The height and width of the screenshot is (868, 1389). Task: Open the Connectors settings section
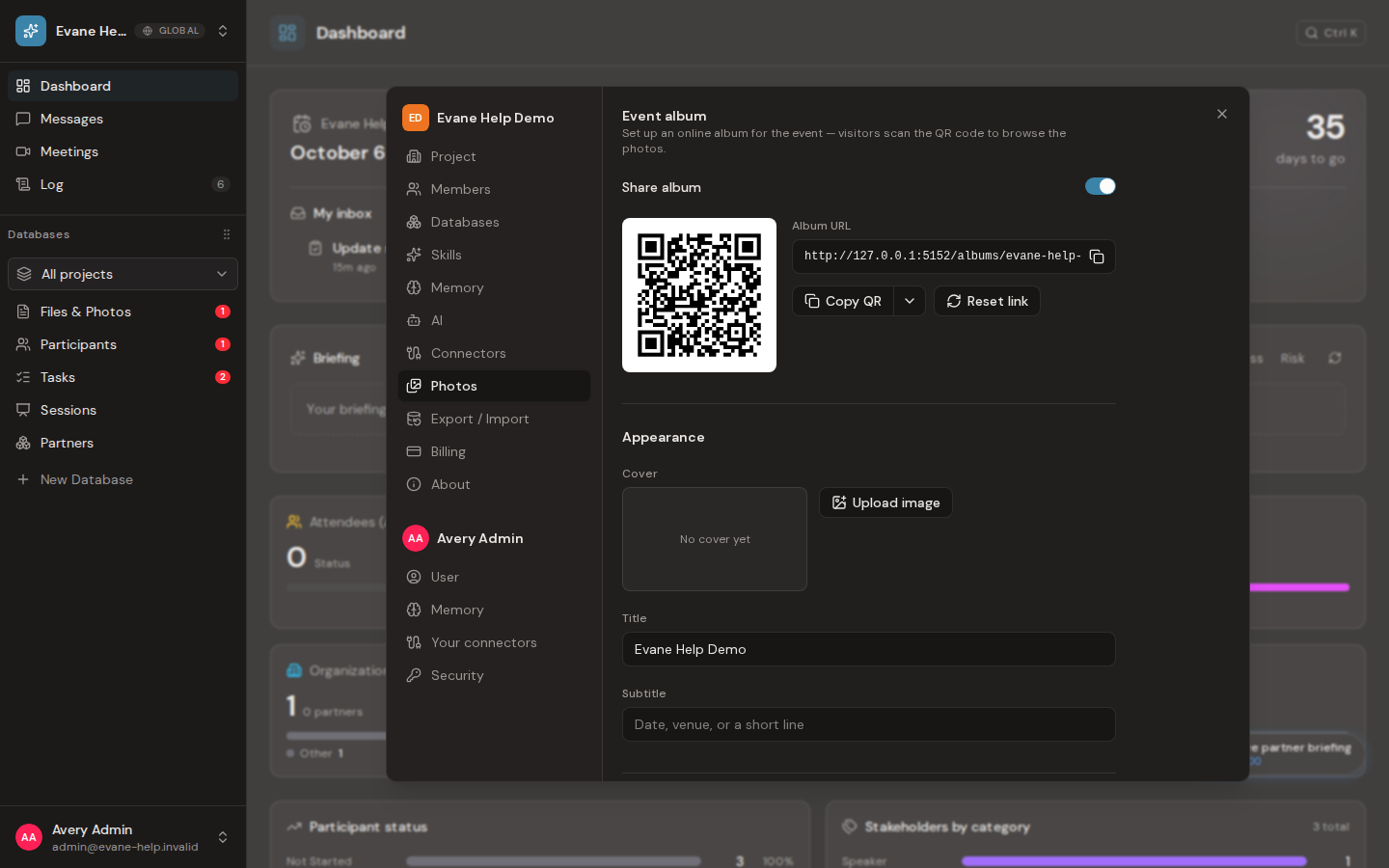[494, 353]
